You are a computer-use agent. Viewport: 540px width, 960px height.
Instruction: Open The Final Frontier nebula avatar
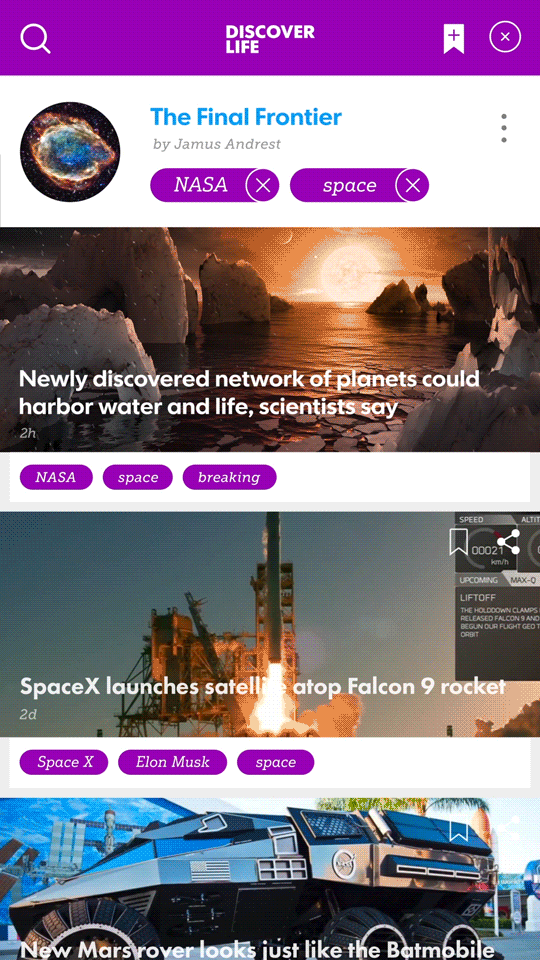point(70,152)
